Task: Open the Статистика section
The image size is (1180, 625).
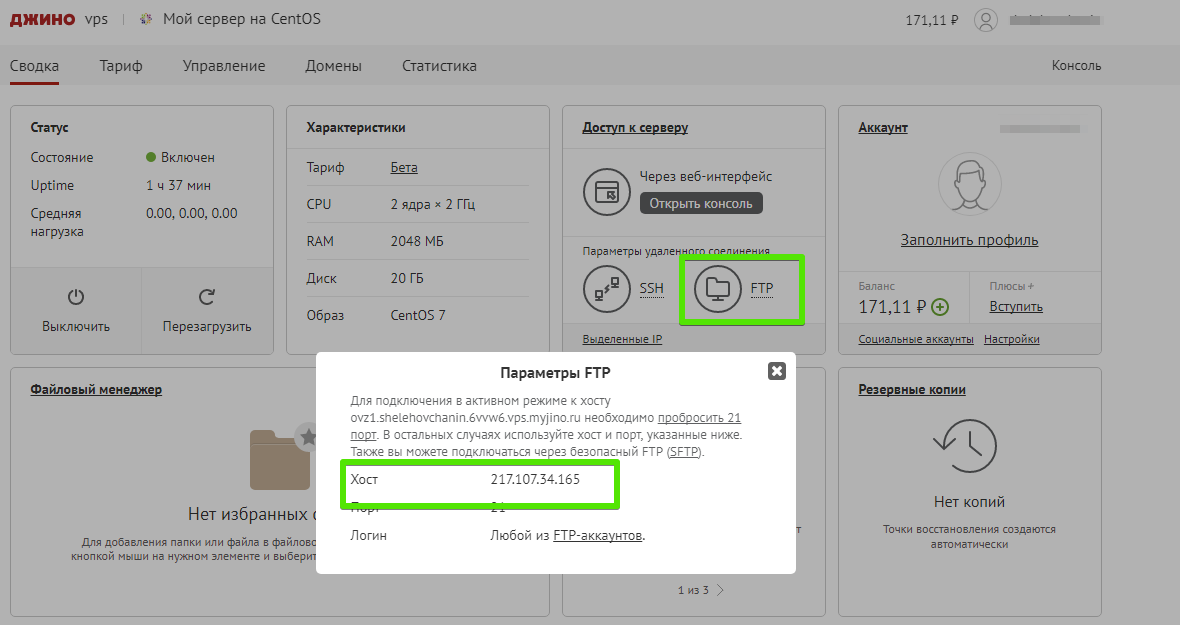Action: point(438,65)
